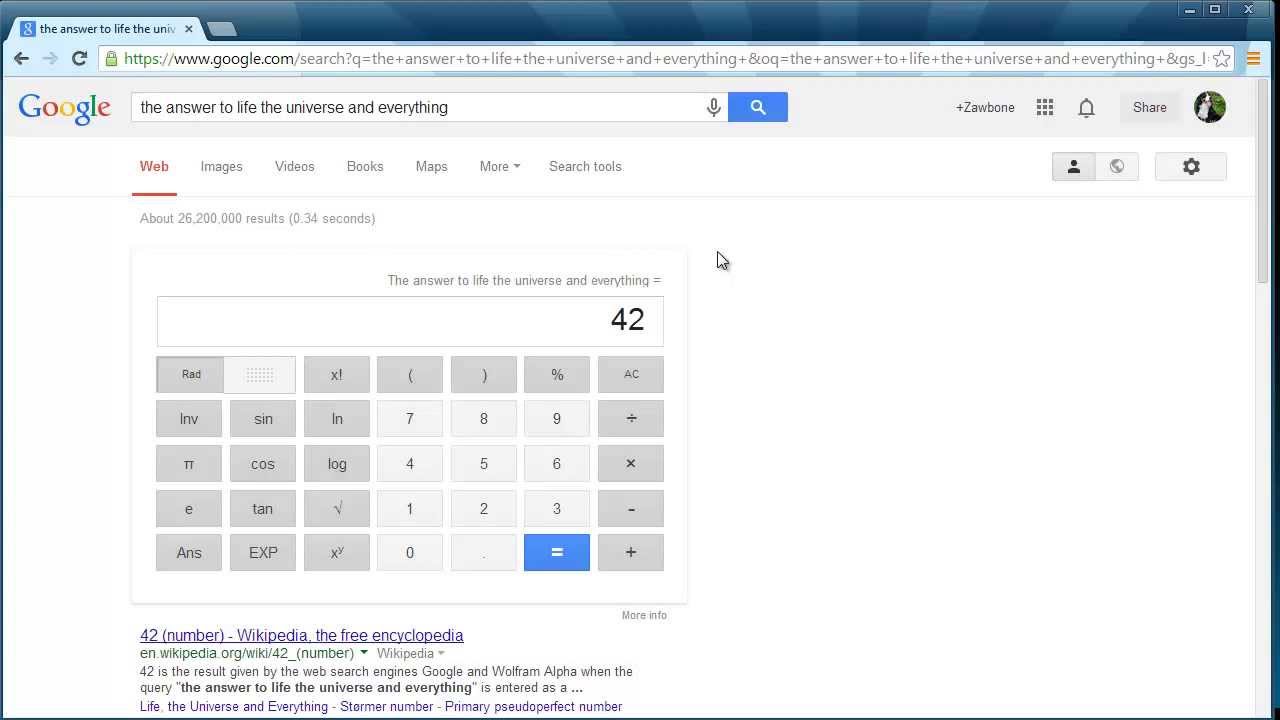Click the Ans key

pyautogui.click(x=189, y=553)
